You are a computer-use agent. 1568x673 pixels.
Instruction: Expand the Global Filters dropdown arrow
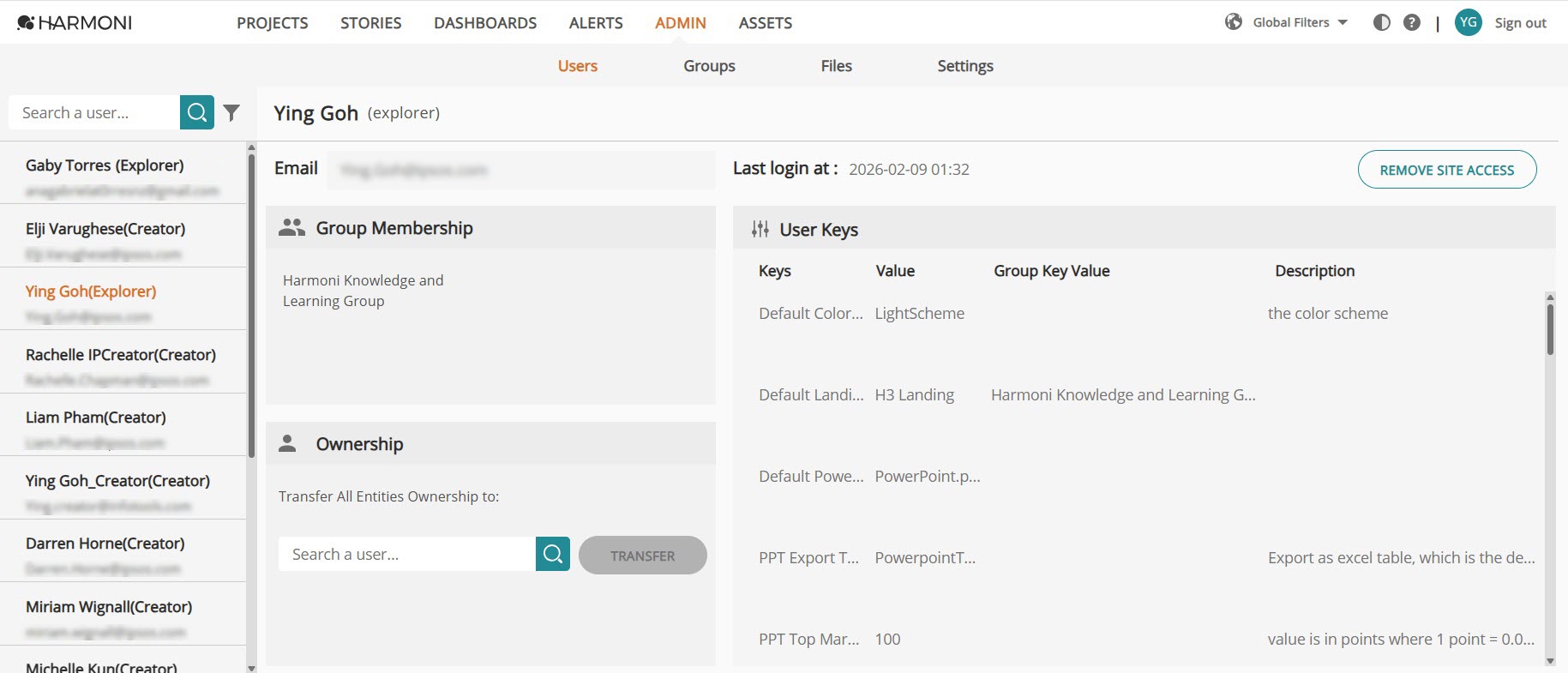coord(1343,22)
